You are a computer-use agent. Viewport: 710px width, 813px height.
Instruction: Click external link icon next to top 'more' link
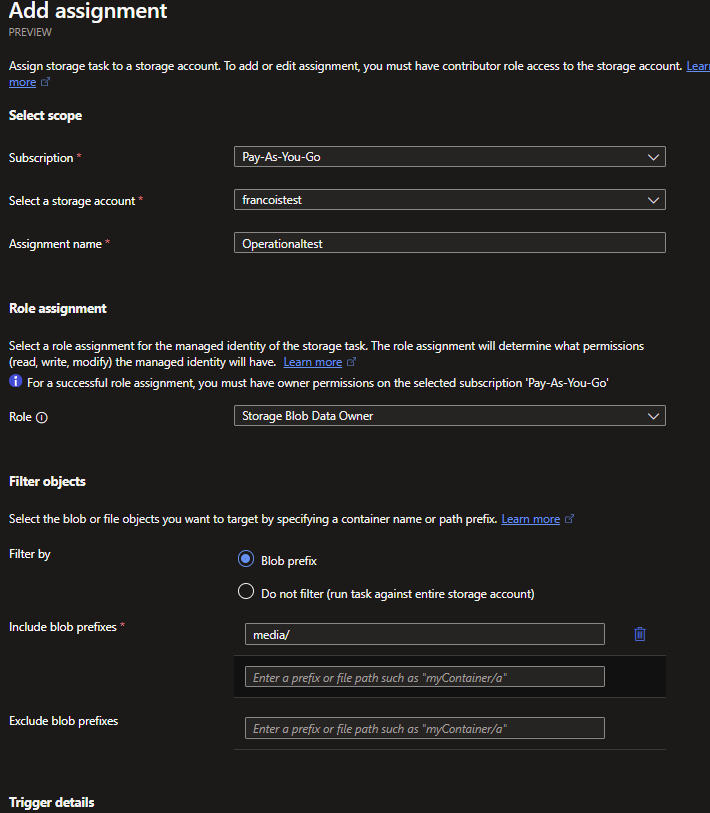coord(45,82)
